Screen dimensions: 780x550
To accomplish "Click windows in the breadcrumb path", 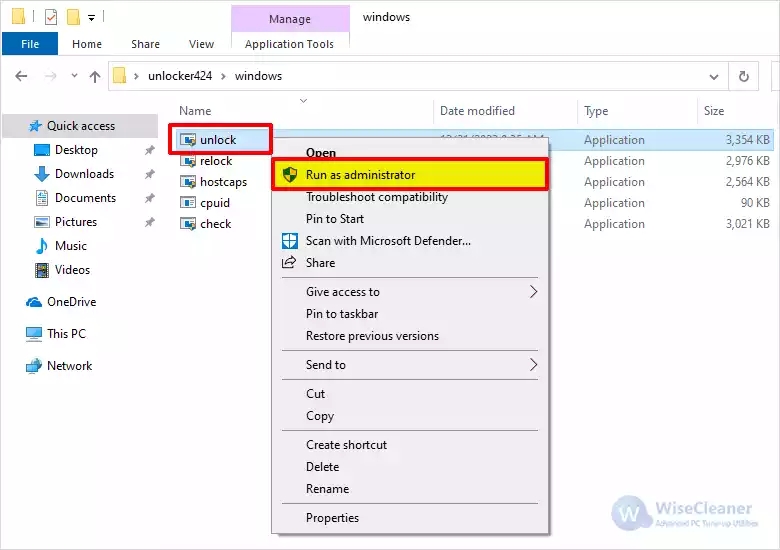I will point(258,76).
